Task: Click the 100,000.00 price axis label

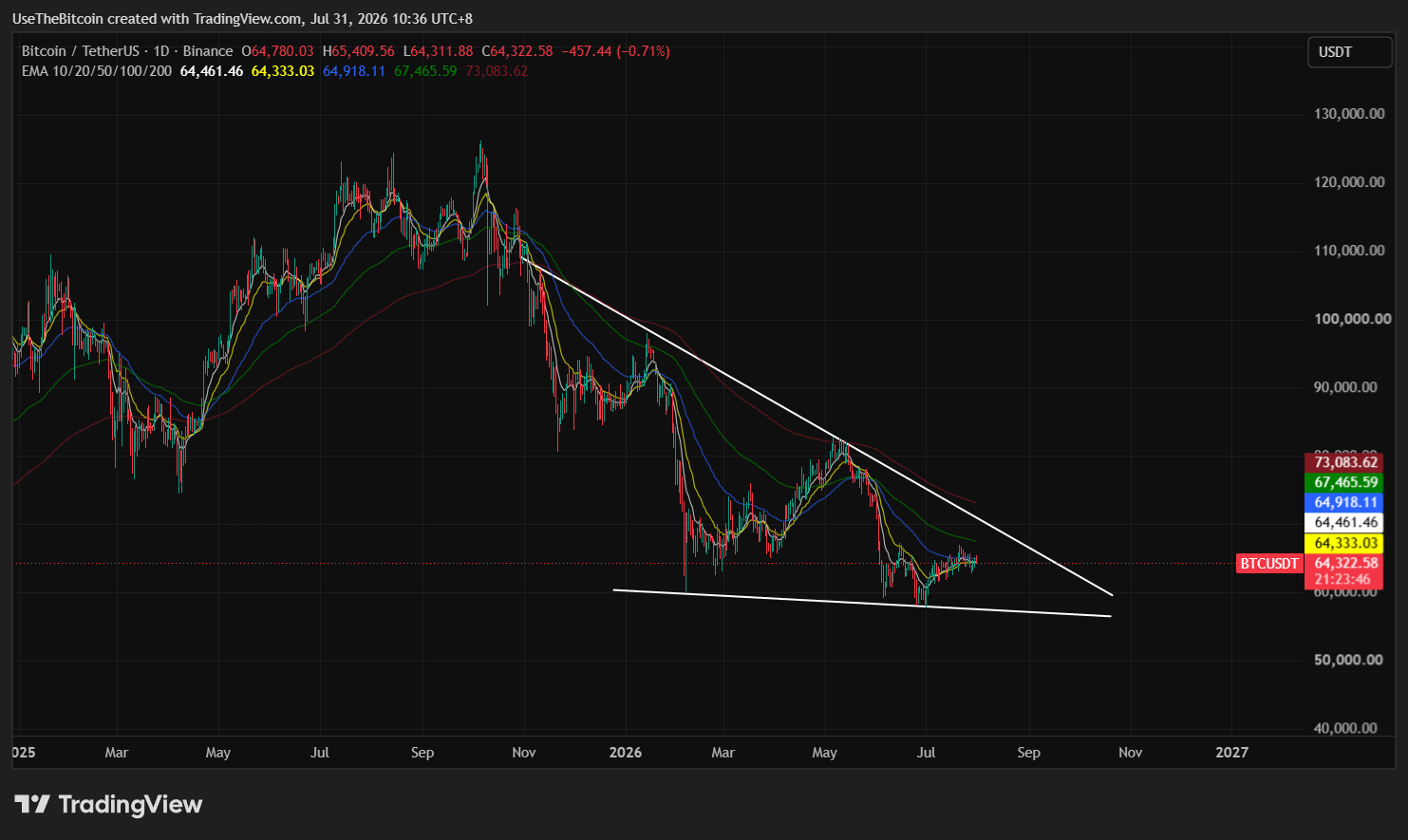Action: click(x=1352, y=319)
